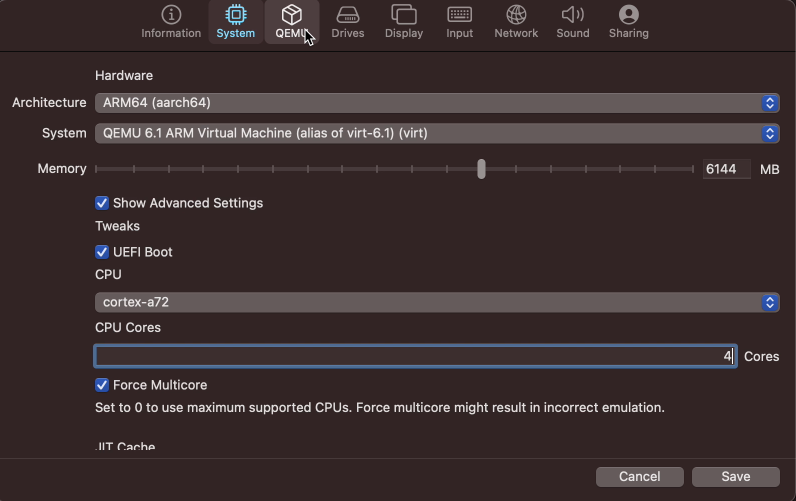Screen dimensions: 796x501
Task: Select the System chip icon tab
Action: 236,22
